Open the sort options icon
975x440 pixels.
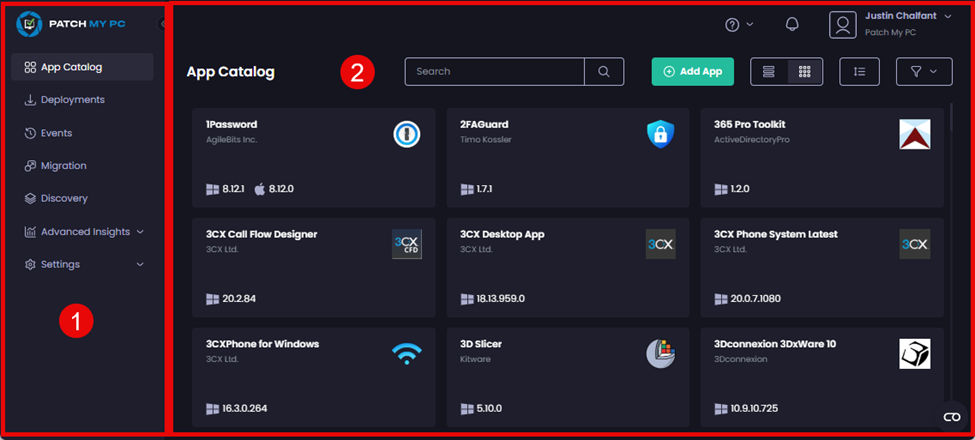(x=859, y=72)
